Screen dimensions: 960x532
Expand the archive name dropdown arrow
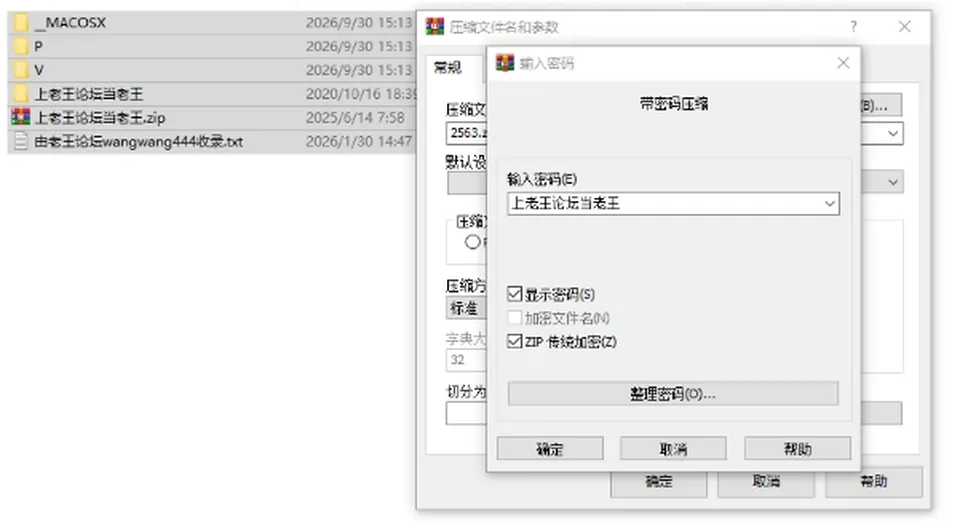[x=893, y=133]
